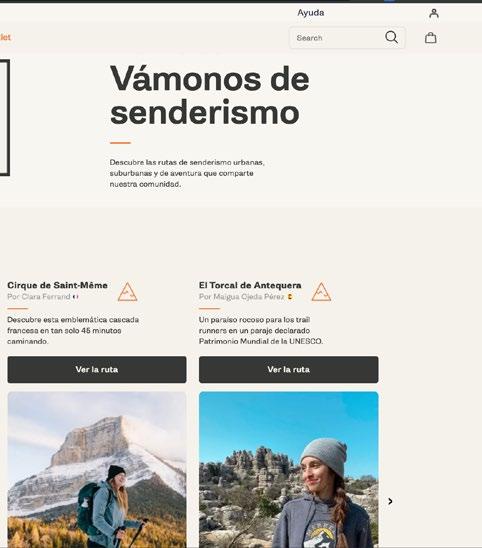Click Ver la ruta for Cirque de Saint-Même

pos(97,369)
